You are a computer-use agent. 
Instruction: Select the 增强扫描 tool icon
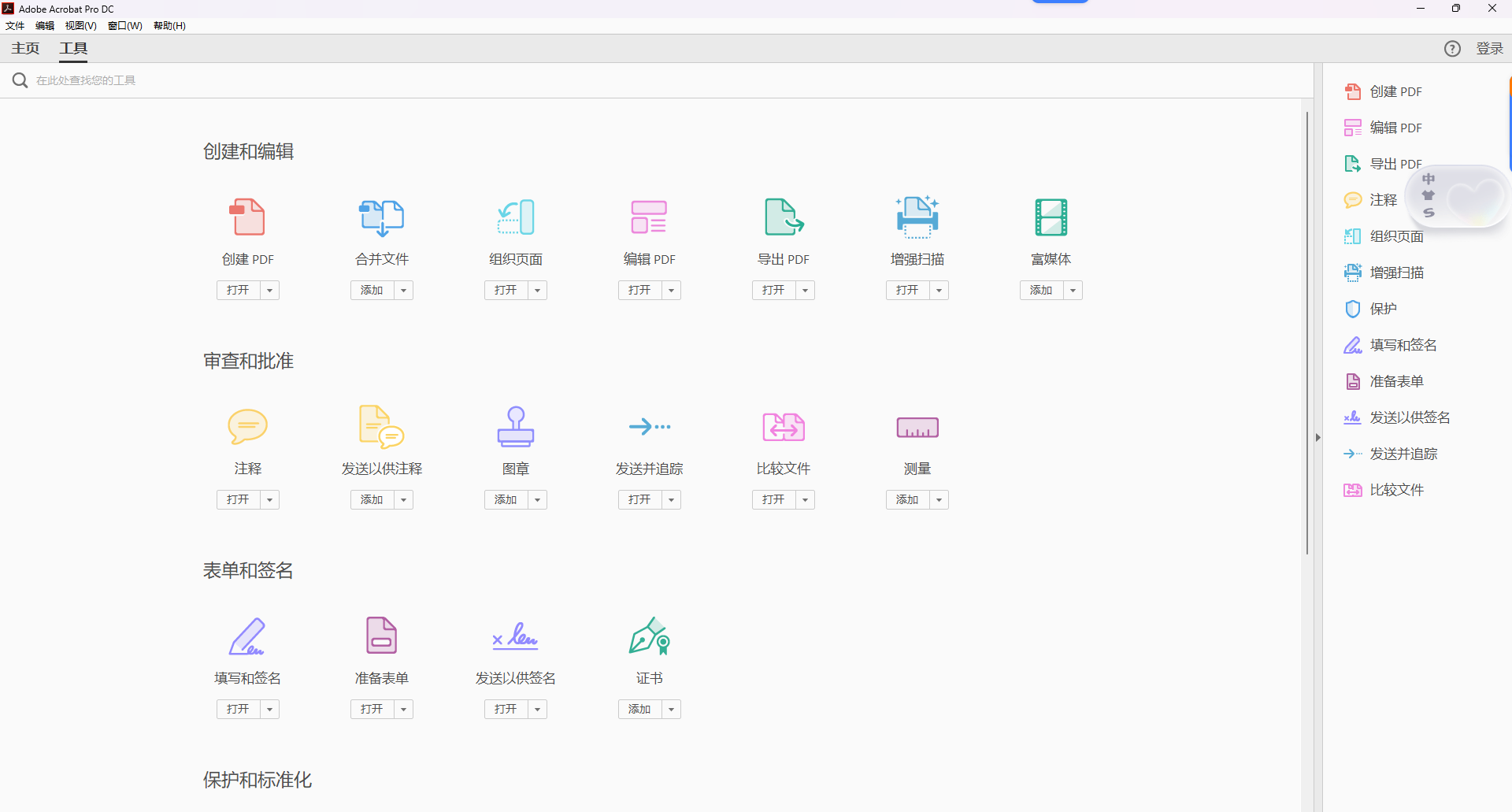coord(917,217)
